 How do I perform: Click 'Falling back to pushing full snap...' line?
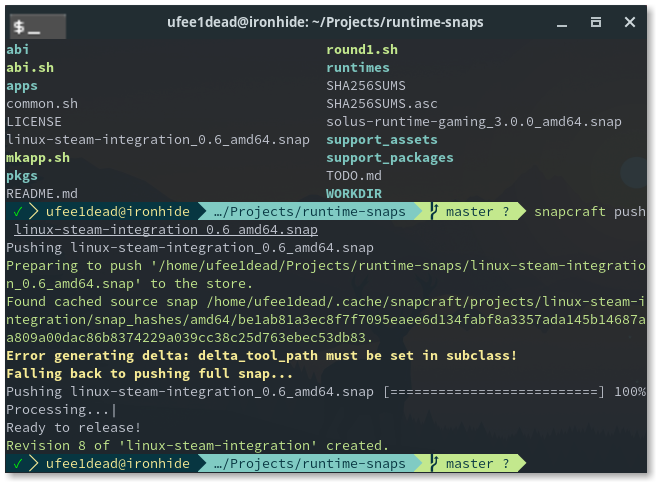(x=149, y=374)
